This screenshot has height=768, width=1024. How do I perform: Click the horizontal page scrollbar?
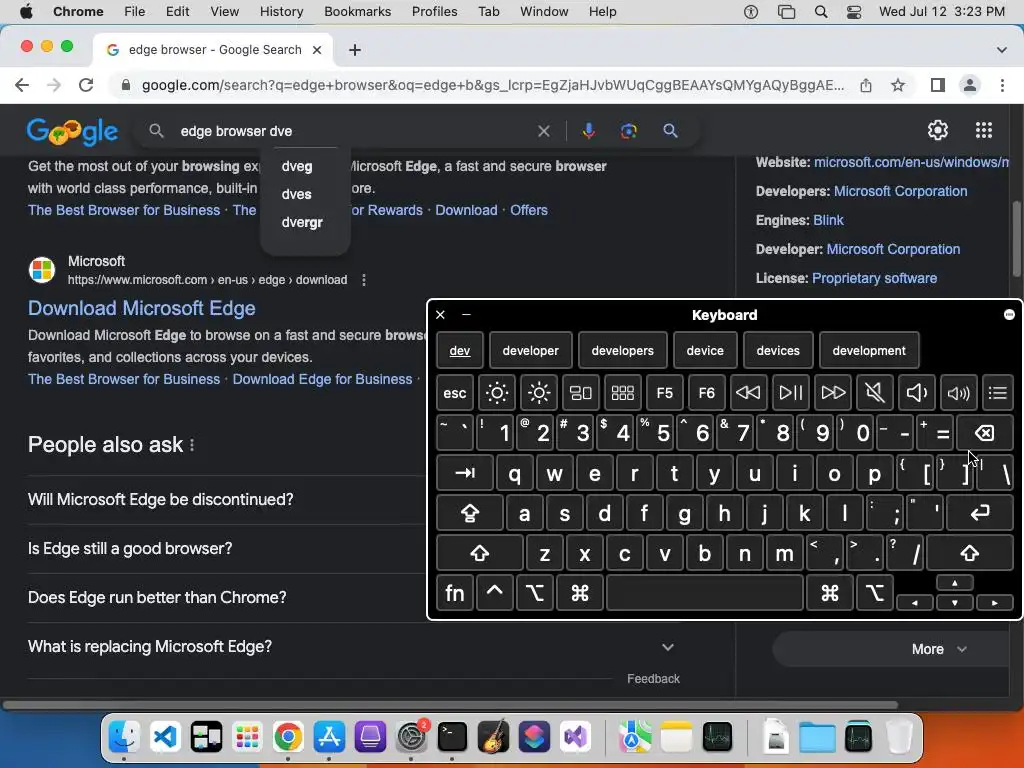(x=451, y=705)
